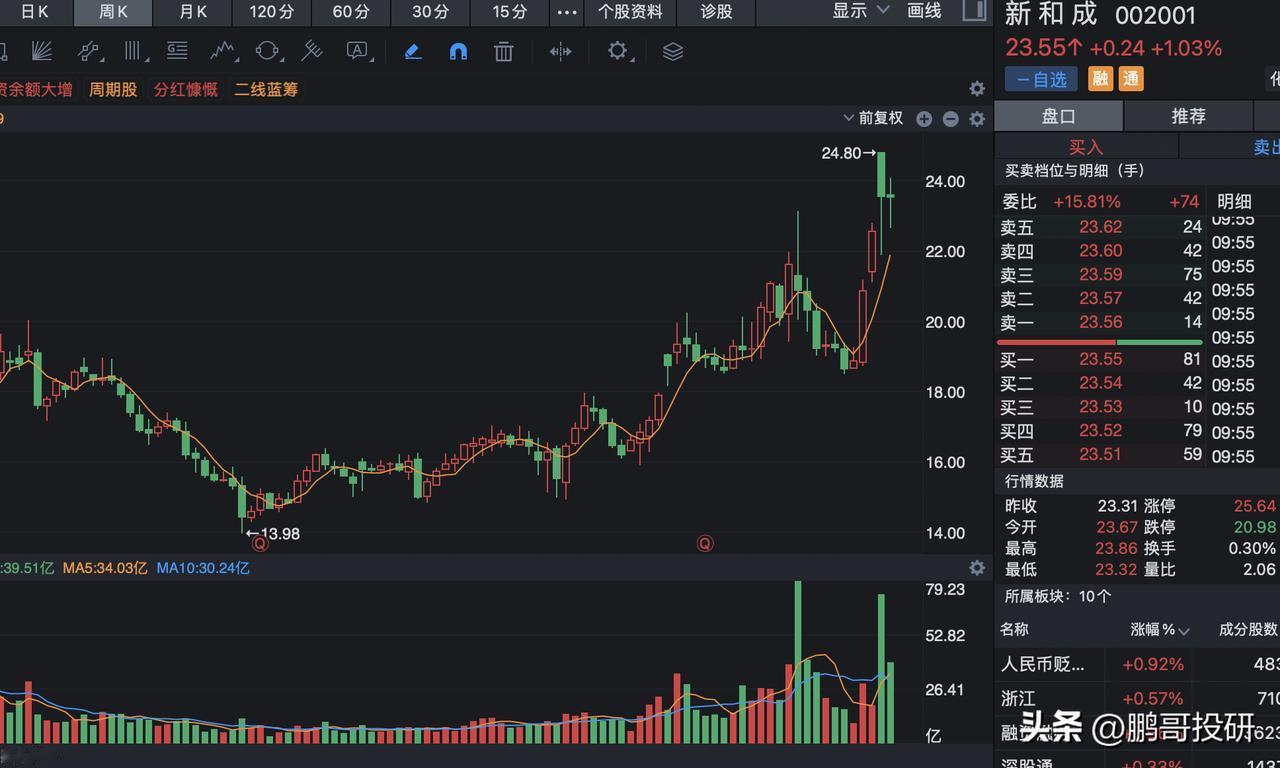Open the 人民币贬… sector row
This screenshot has width=1280, height=768.
(1138, 664)
